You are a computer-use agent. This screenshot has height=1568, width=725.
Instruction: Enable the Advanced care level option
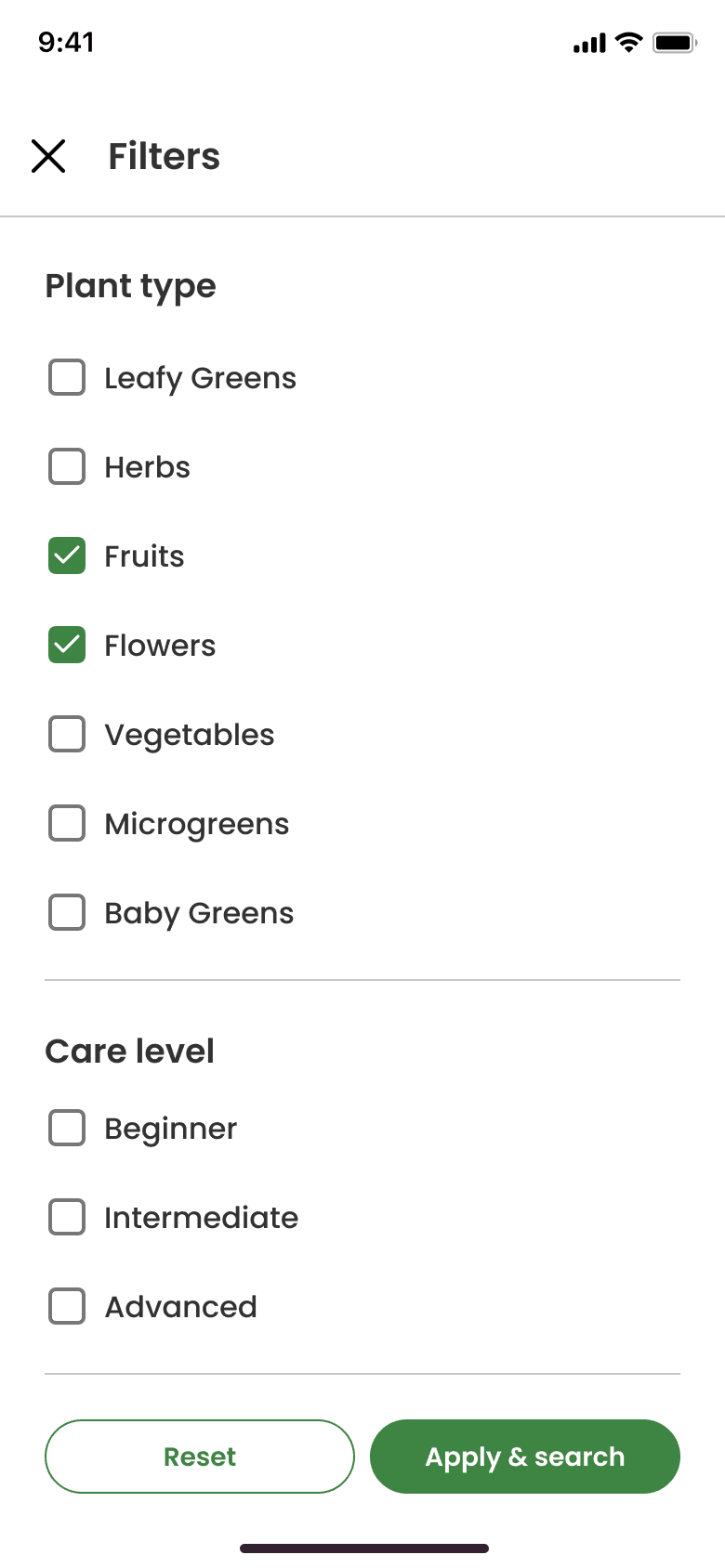click(67, 1307)
